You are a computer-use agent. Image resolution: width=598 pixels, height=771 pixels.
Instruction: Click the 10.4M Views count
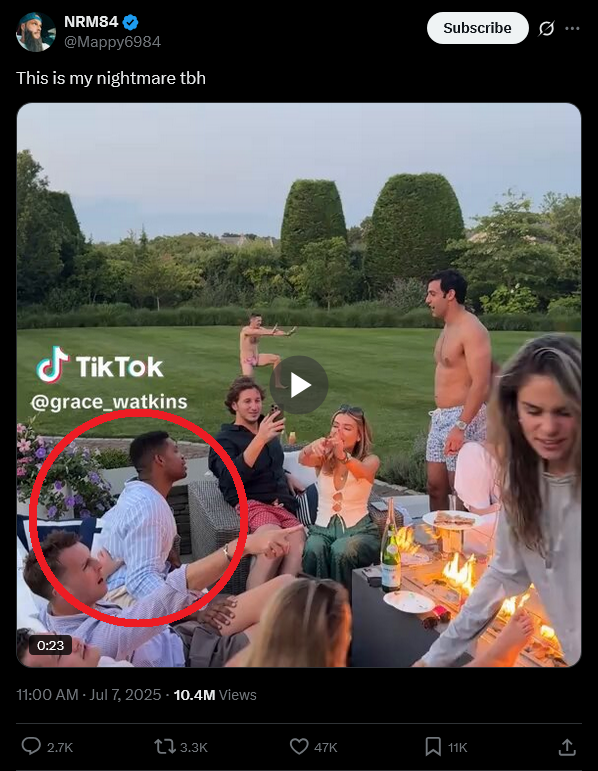point(215,695)
